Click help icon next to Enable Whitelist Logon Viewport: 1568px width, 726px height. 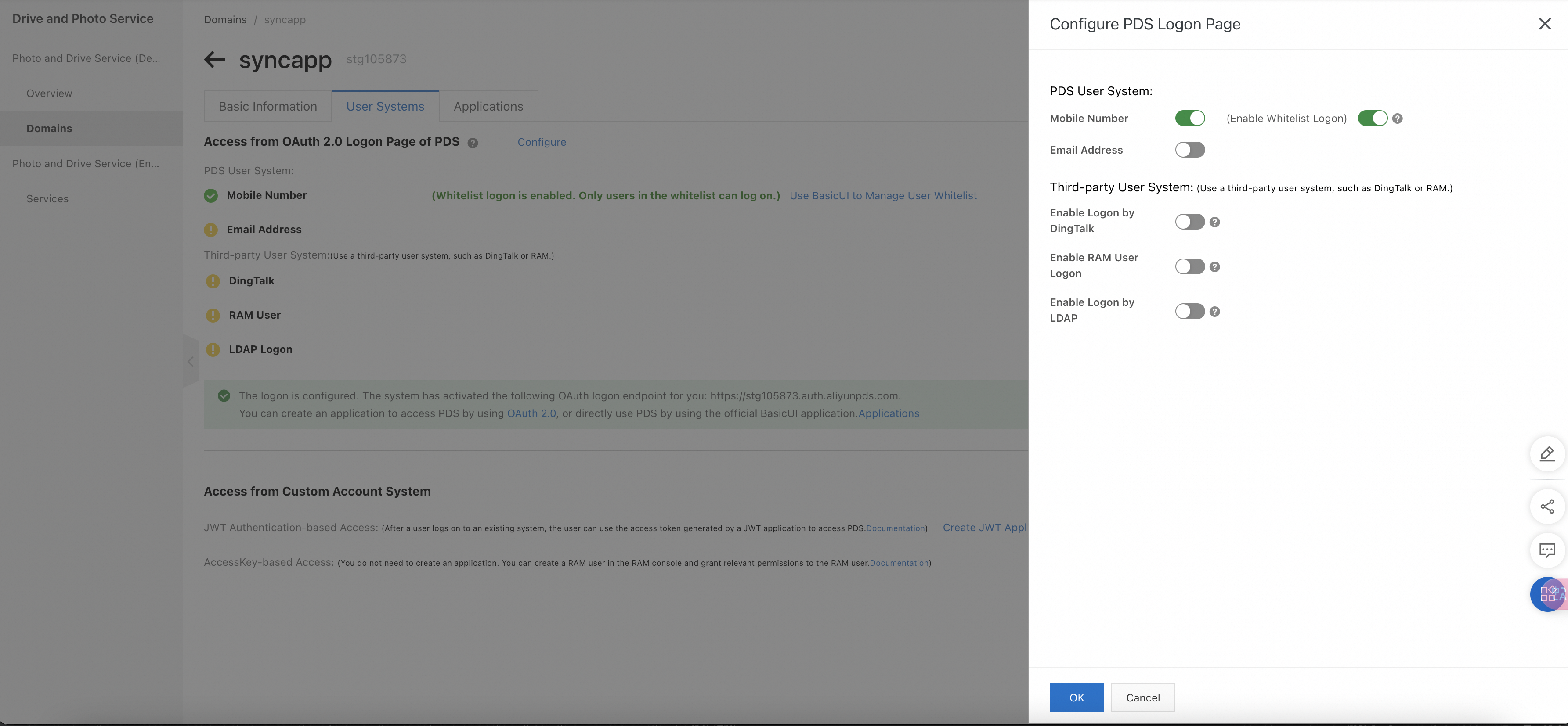(1398, 119)
